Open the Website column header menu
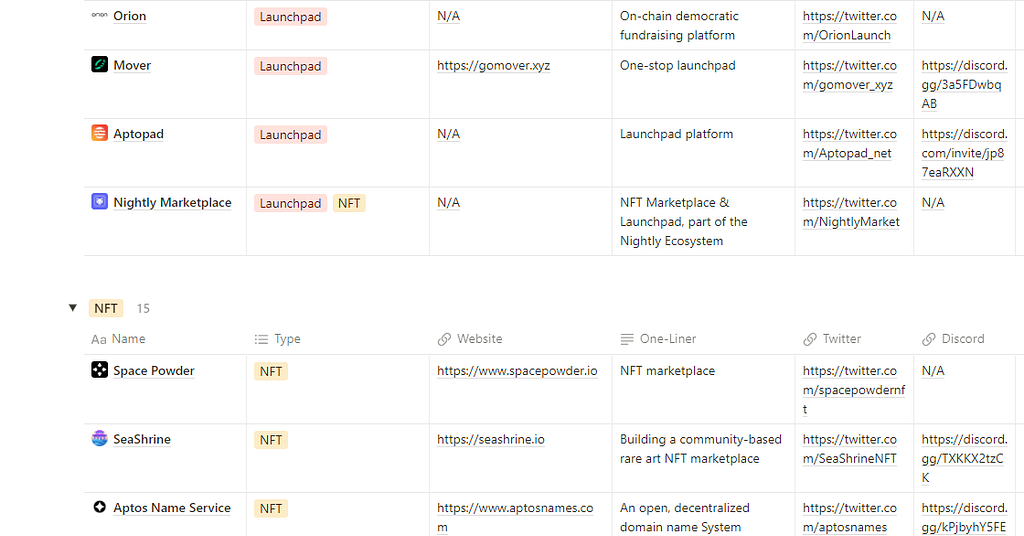Image resolution: width=1024 pixels, height=536 pixels. tap(479, 339)
